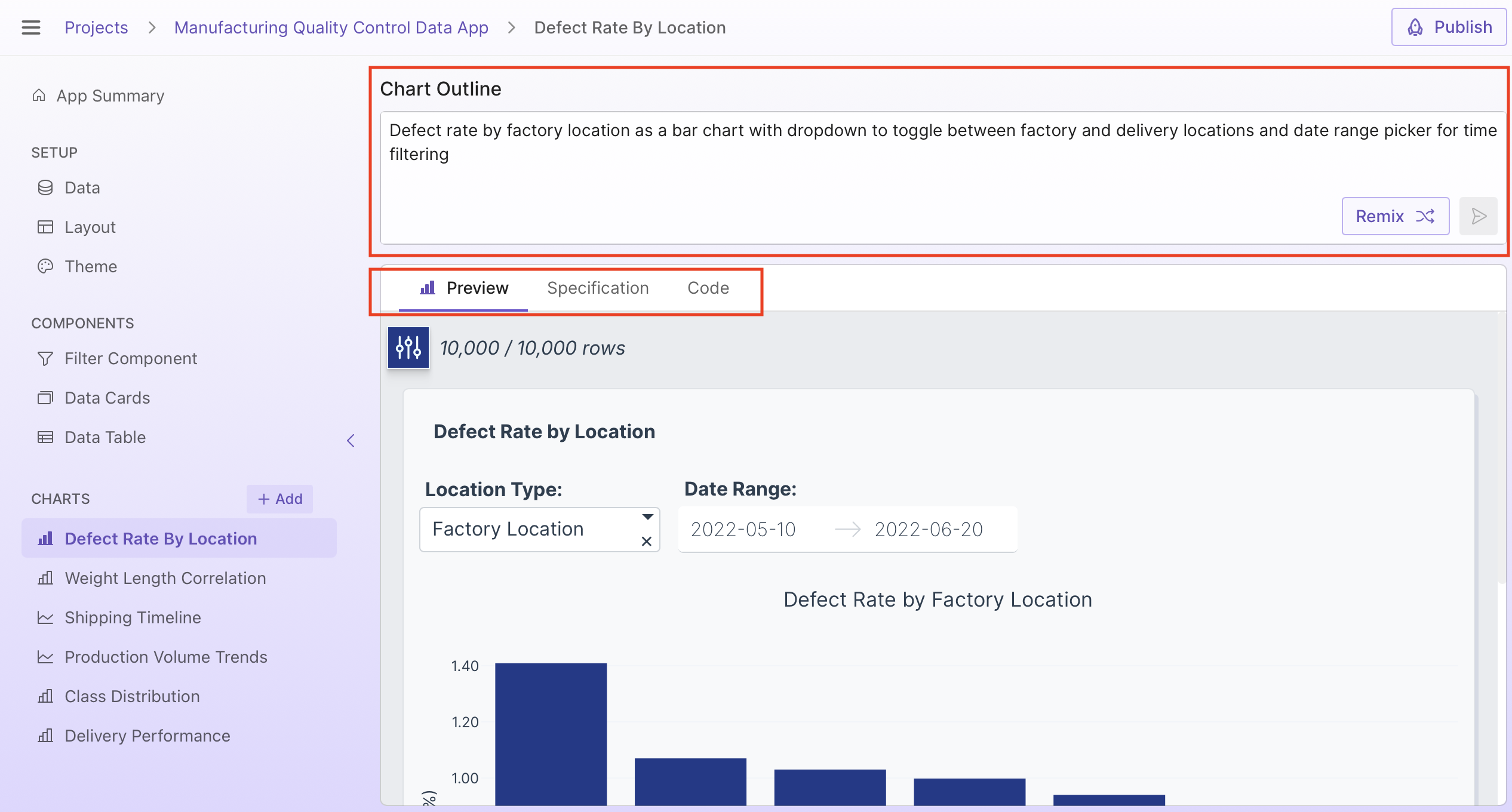1512x812 pixels.
Task: Click the send arrow icon beside Remix
Action: (1478, 216)
